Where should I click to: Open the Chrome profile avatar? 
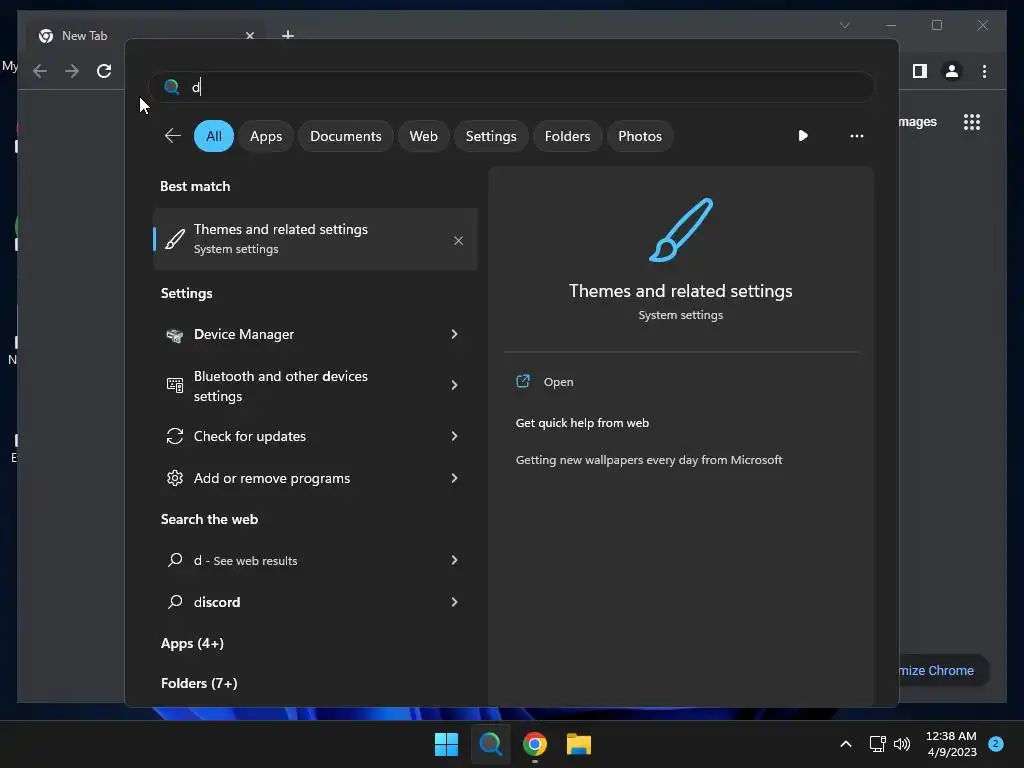952,71
